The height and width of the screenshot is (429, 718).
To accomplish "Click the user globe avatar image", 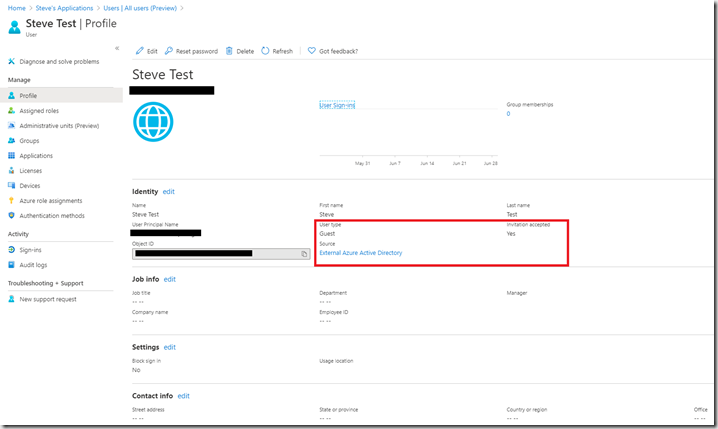I will click(x=153, y=122).
